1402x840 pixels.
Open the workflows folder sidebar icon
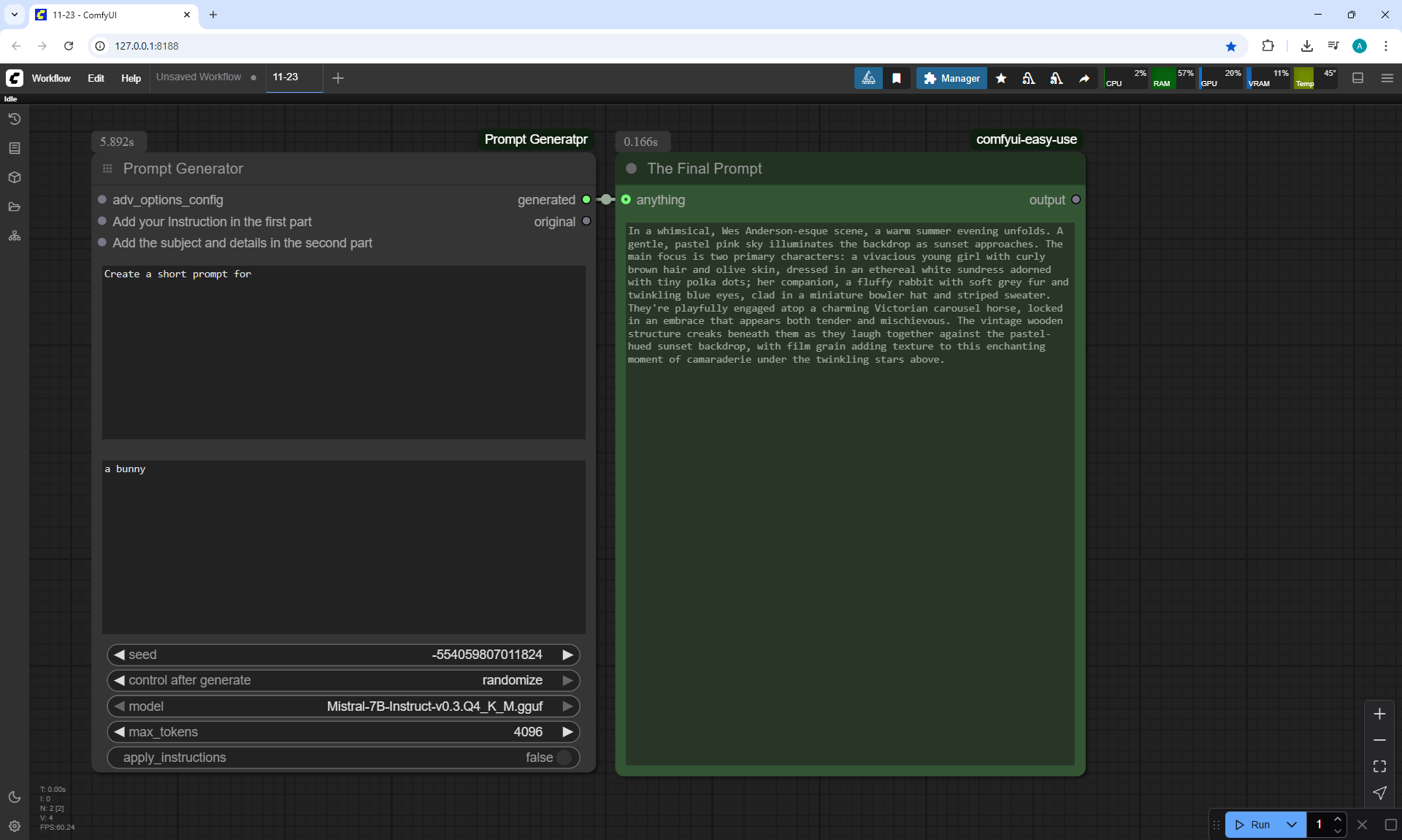pos(14,207)
